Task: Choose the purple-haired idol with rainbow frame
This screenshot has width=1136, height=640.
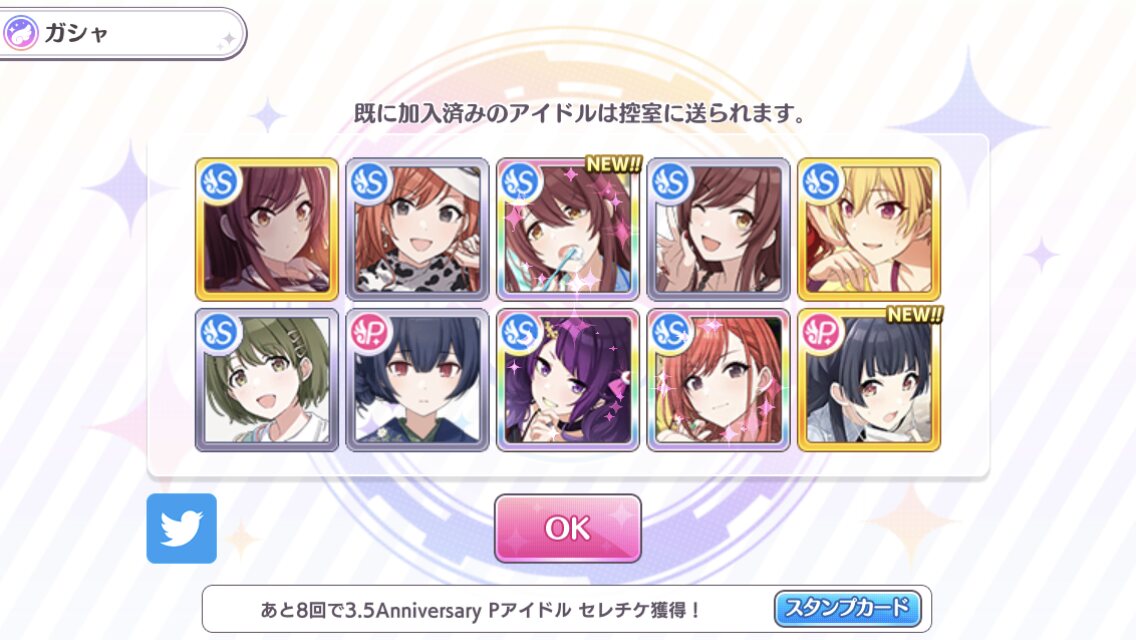Action: point(568,380)
